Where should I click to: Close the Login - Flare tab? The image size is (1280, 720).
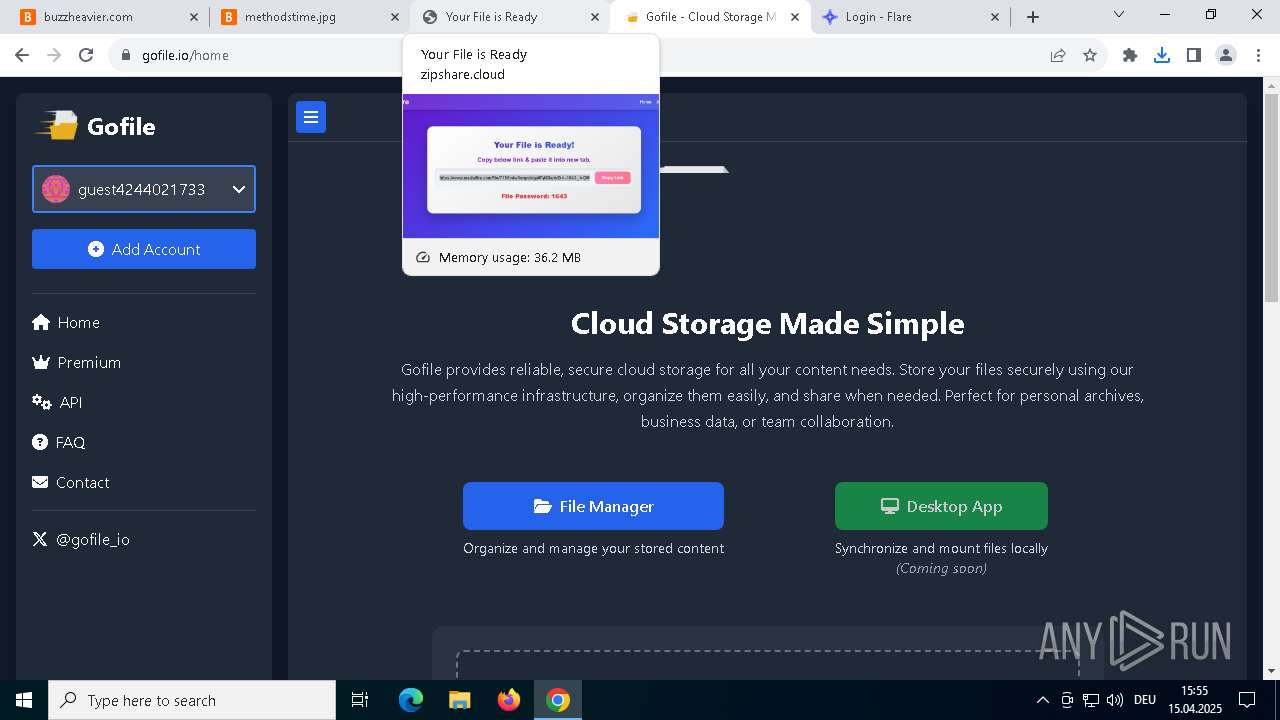coord(994,17)
